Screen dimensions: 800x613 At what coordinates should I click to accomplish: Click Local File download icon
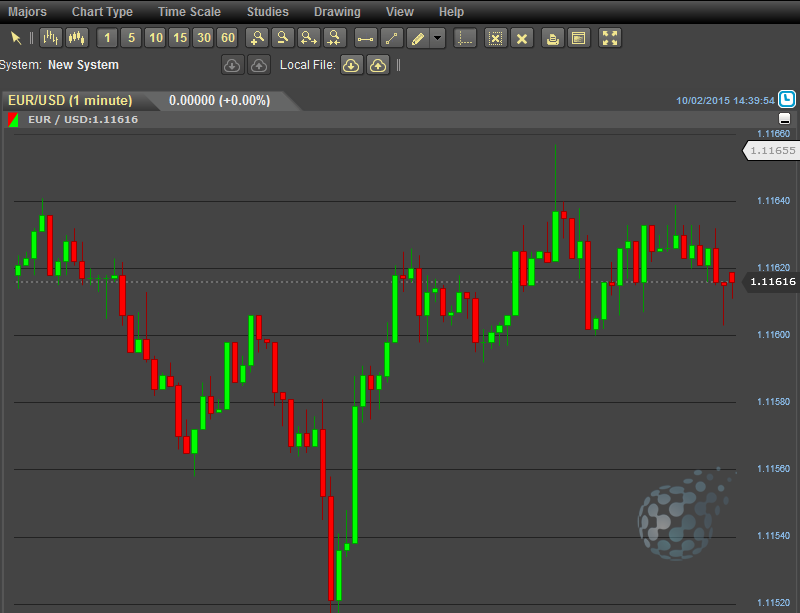click(x=352, y=65)
